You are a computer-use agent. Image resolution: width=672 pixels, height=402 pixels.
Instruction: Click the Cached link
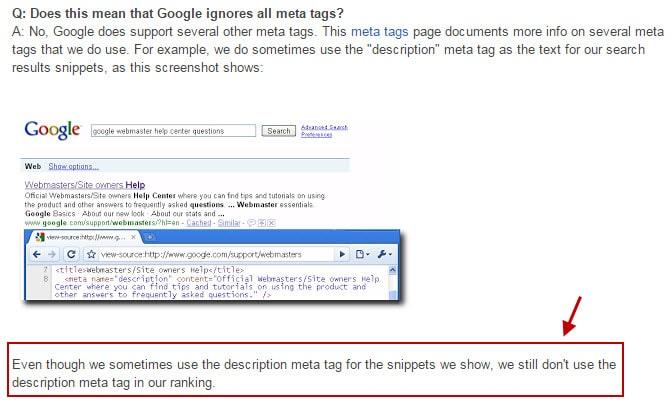pos(199,223)
